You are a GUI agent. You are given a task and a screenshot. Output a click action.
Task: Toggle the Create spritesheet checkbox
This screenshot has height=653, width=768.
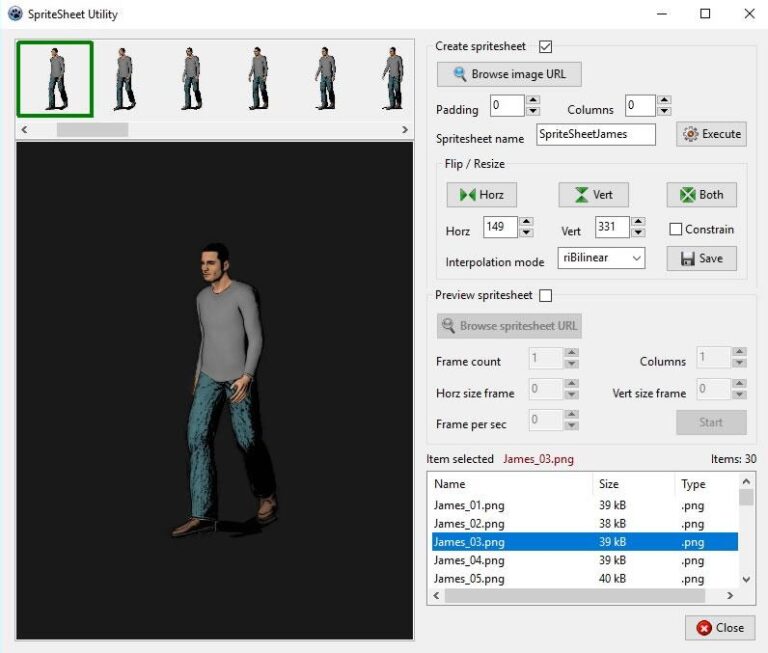click(x=545, y=47)
